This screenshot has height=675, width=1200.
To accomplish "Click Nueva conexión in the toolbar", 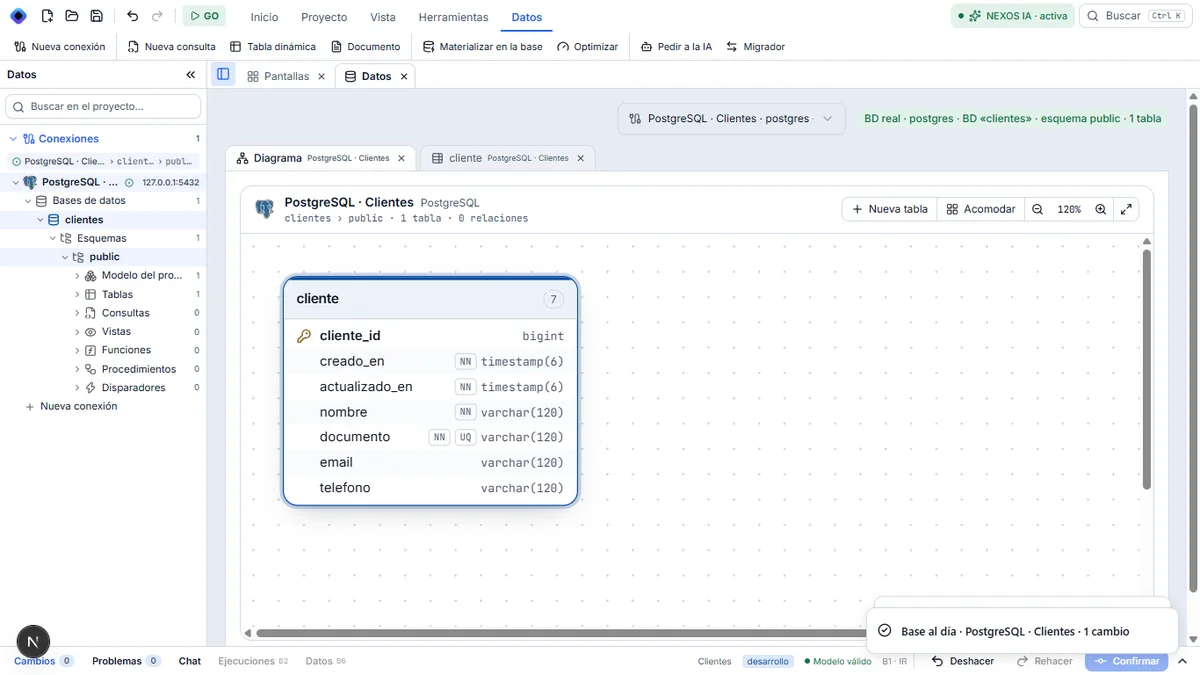I will [x=60, y=47].
